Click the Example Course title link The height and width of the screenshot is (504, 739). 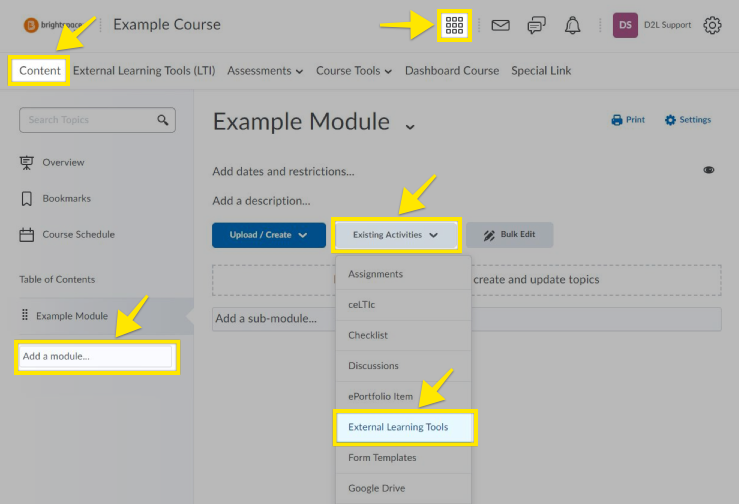(167, 25)
